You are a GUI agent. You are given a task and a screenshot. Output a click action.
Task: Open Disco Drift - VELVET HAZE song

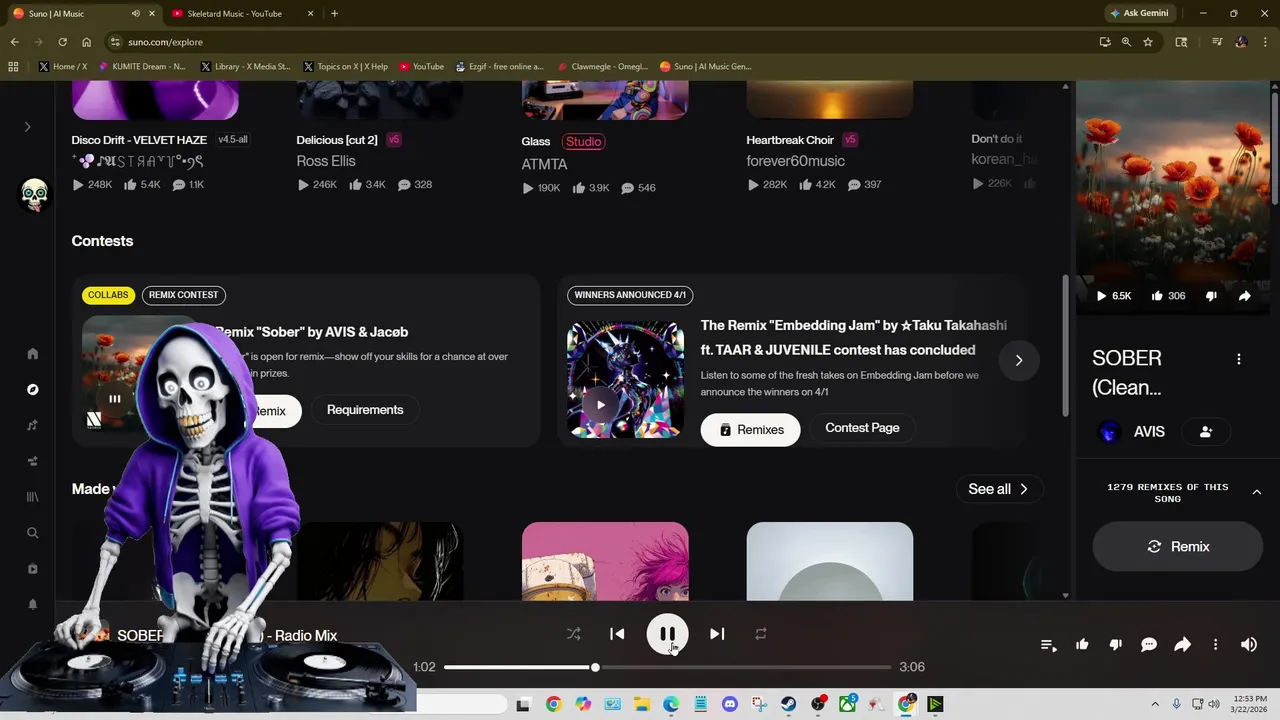pyautogui.click(x=139, y=140)
